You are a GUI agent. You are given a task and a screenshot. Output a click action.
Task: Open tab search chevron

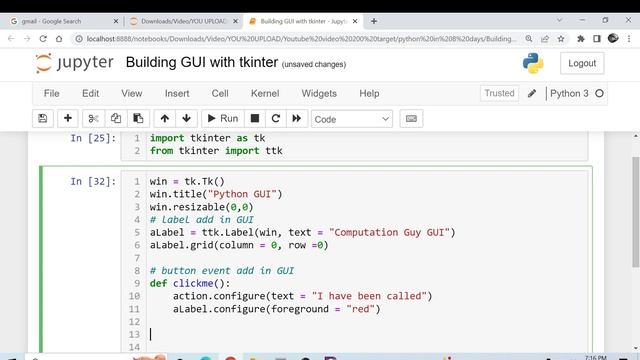560,20
